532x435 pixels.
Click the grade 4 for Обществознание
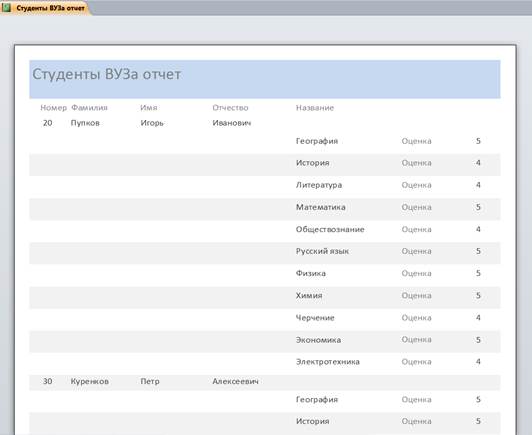478,229
